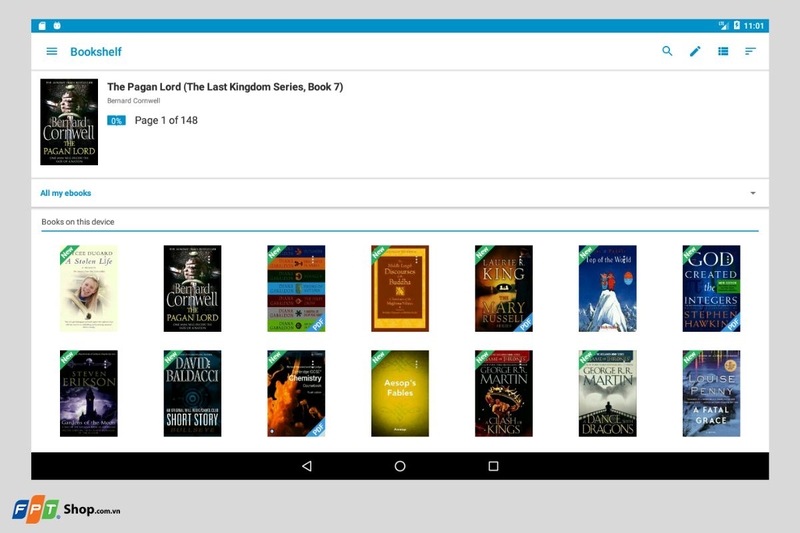Open overflow menu on The Pagan Lord grid cover
Screen dimensions: 800x533
[x=209, y=260]
